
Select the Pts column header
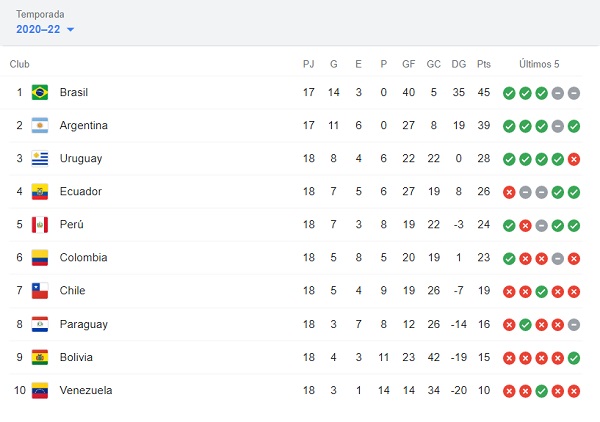click(484, 64)
